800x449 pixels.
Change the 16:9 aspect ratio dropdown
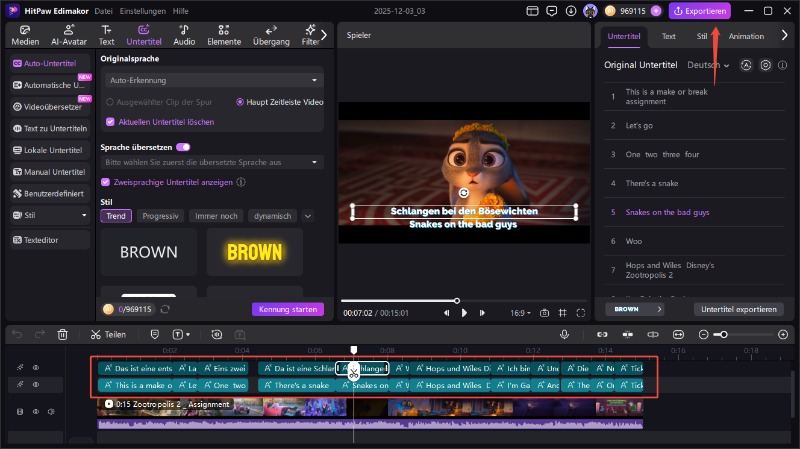point(520,313)
